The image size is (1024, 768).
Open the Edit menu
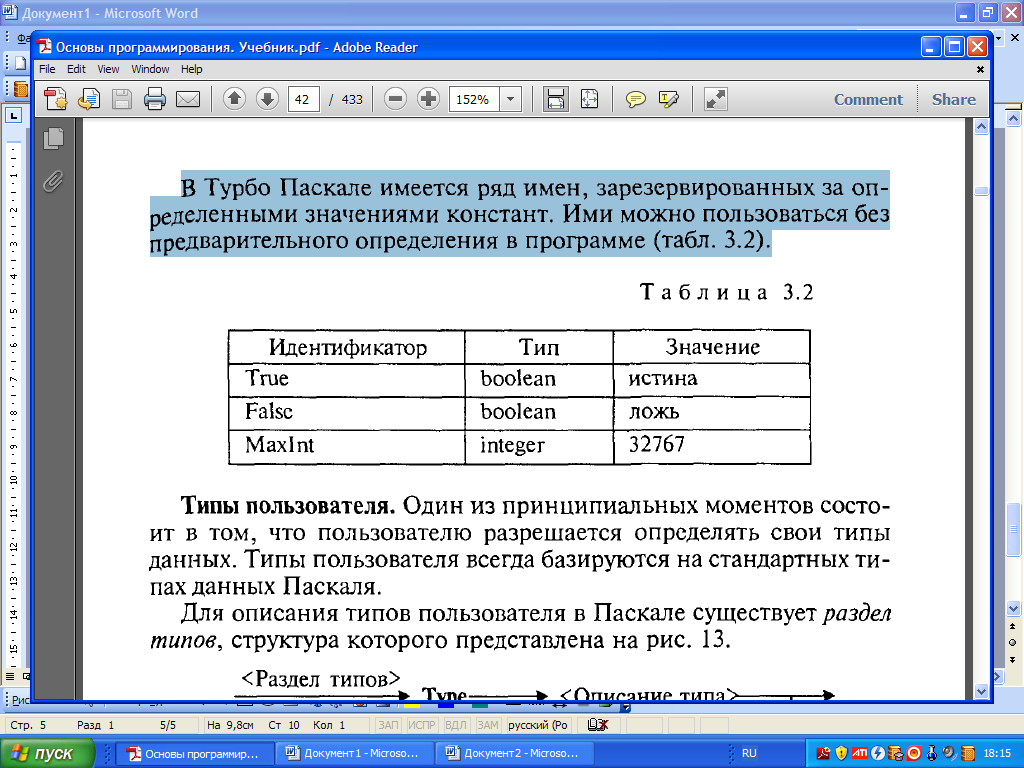coord(76,69)
